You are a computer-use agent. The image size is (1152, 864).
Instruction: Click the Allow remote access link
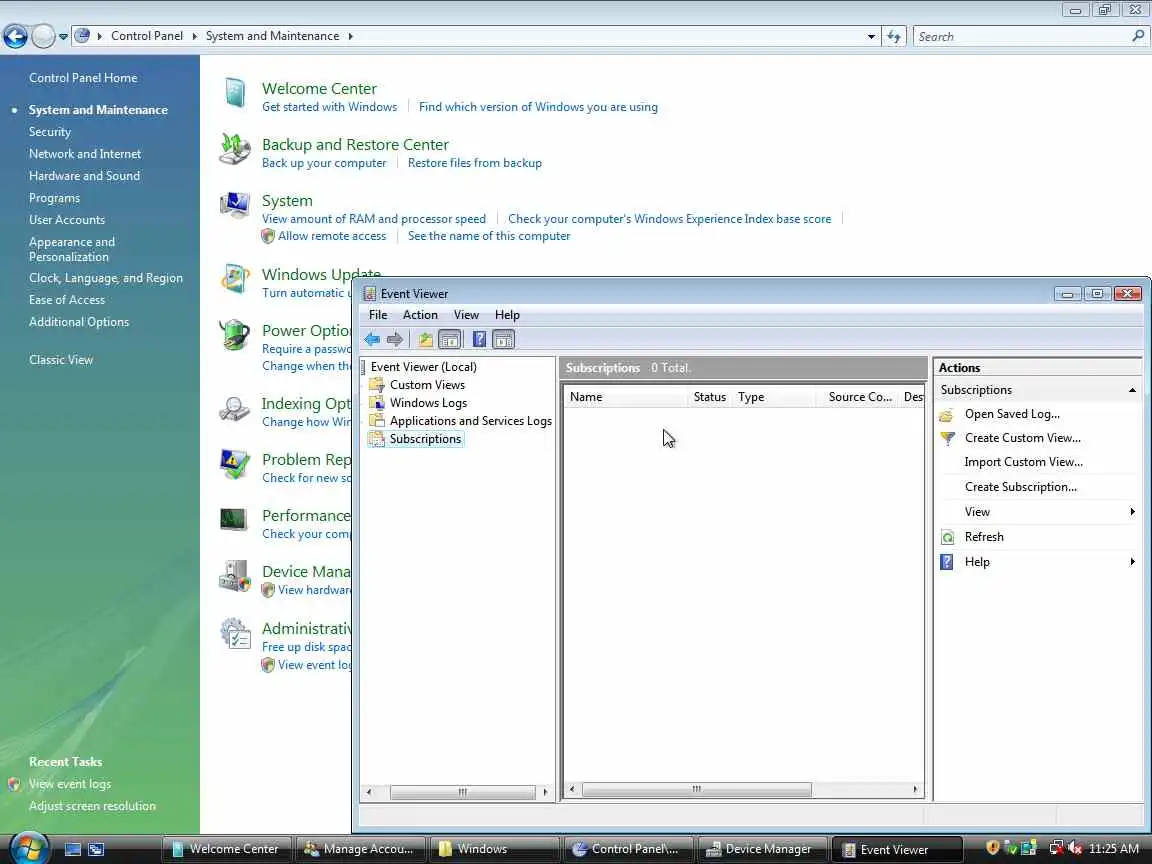[331, 236]
